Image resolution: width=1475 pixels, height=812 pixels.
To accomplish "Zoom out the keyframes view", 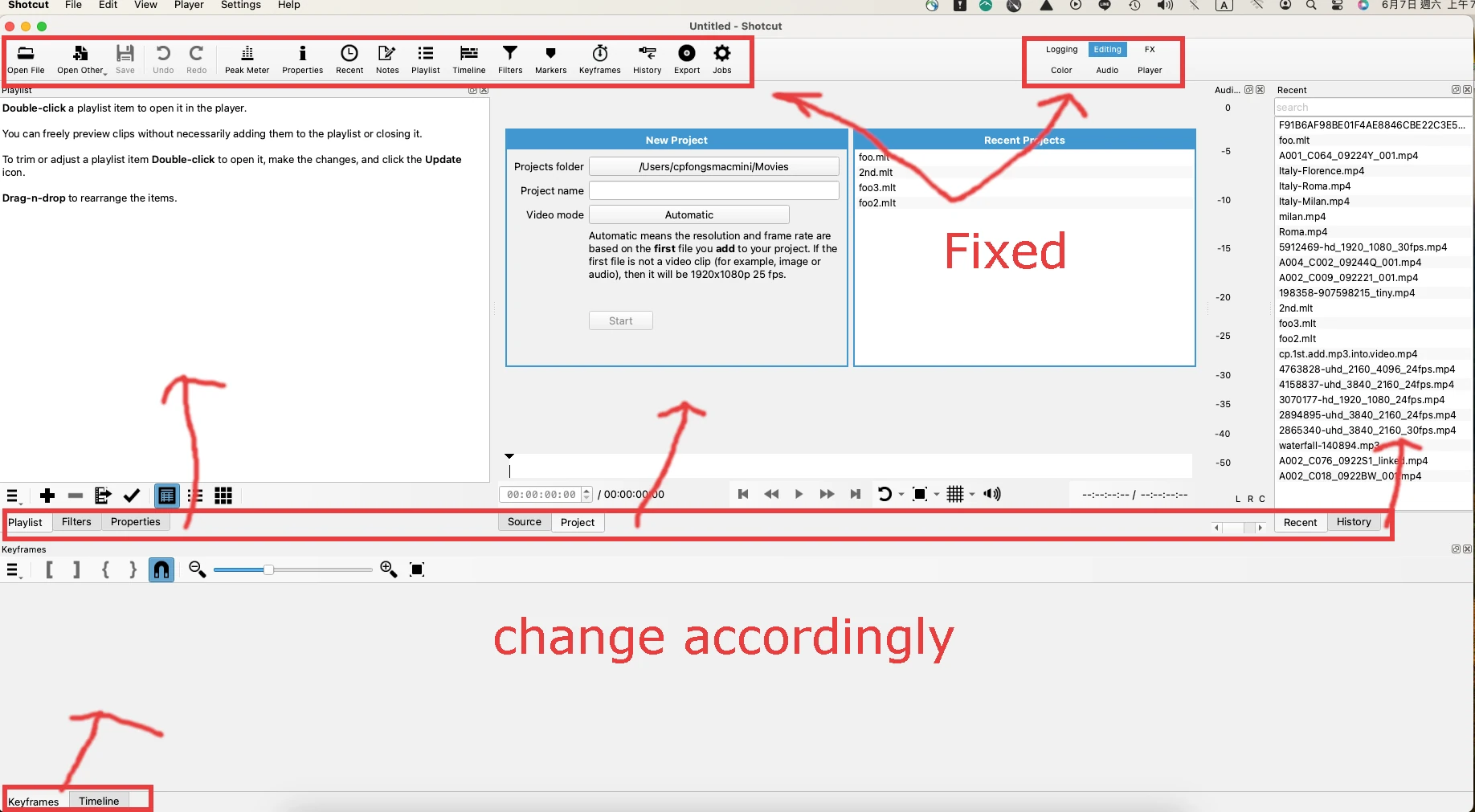I will coord(197,569).
